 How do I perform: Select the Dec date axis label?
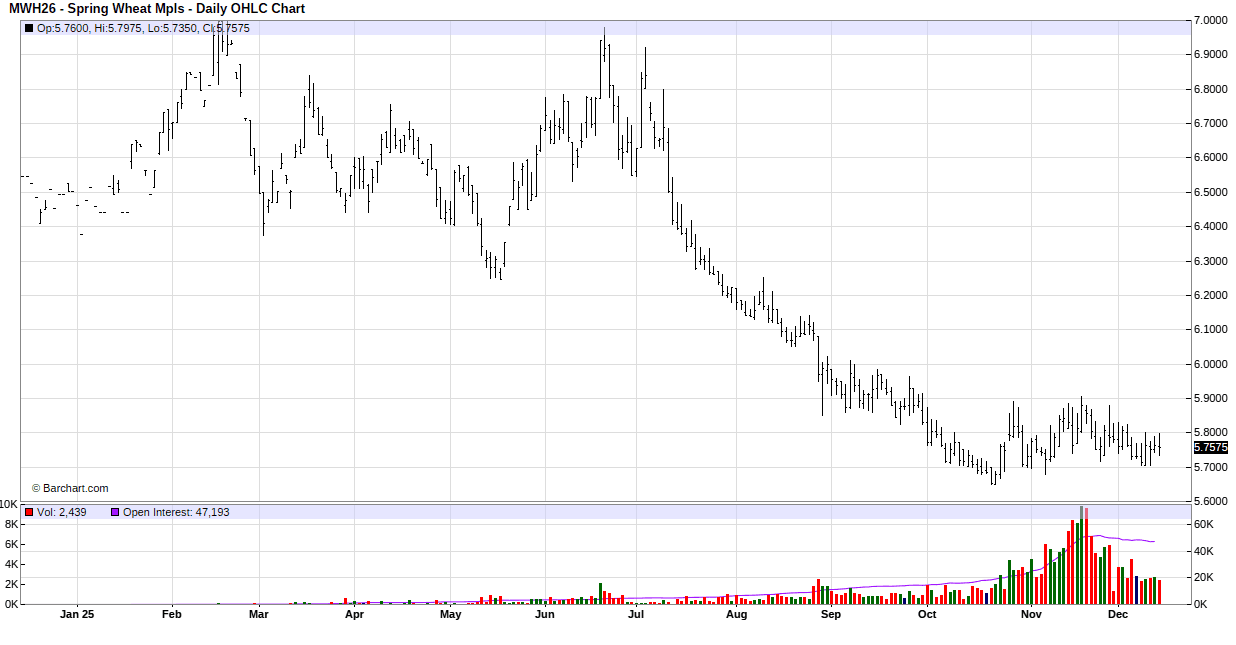pyautogui.click(x=1118, y=615)
